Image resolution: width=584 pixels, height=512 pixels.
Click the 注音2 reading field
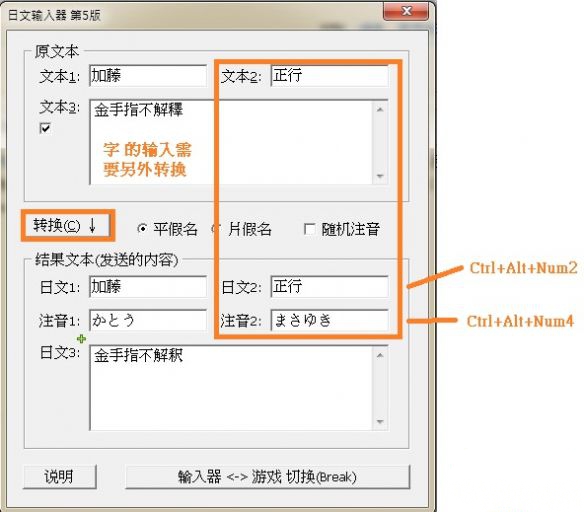pos(329,320)
